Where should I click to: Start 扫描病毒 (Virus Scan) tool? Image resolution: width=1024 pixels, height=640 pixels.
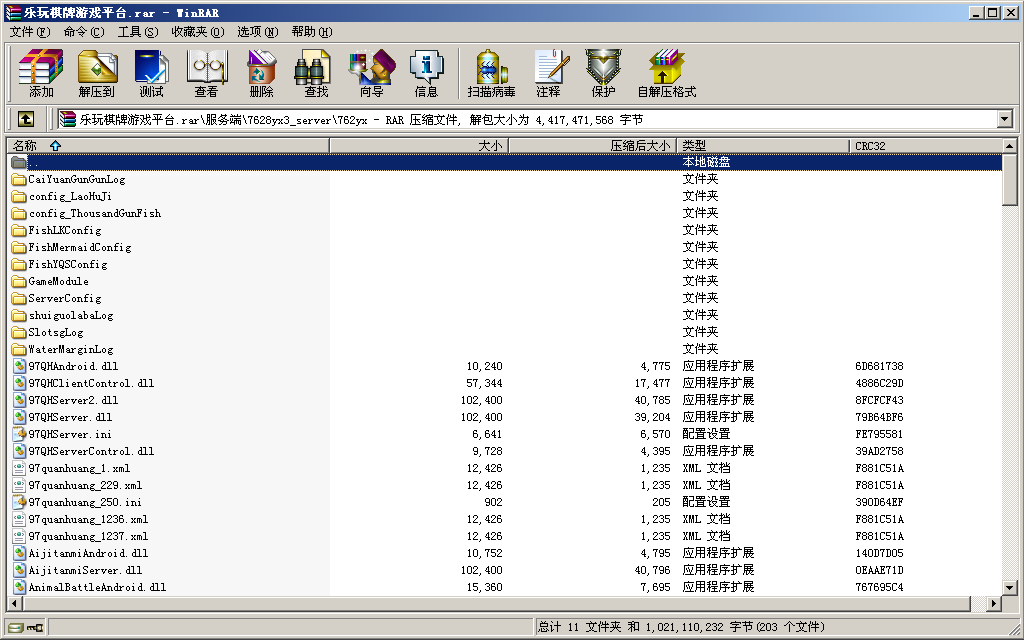coord(491,73)
